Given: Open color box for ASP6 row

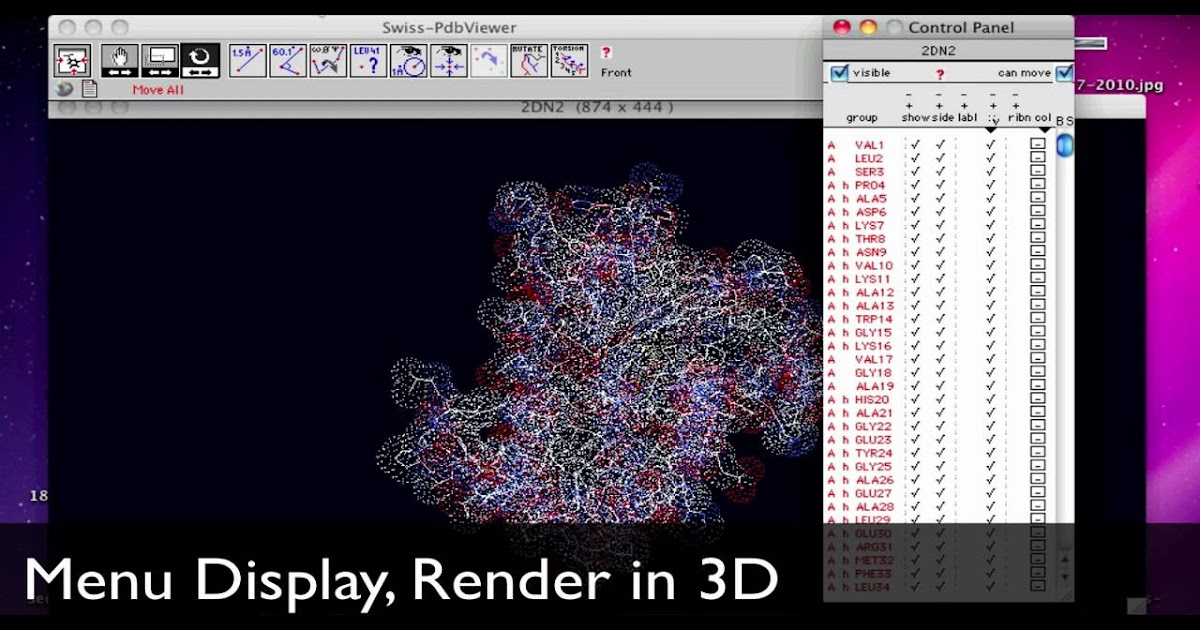Looking at the screenshot, I should tap(1038, 212).
